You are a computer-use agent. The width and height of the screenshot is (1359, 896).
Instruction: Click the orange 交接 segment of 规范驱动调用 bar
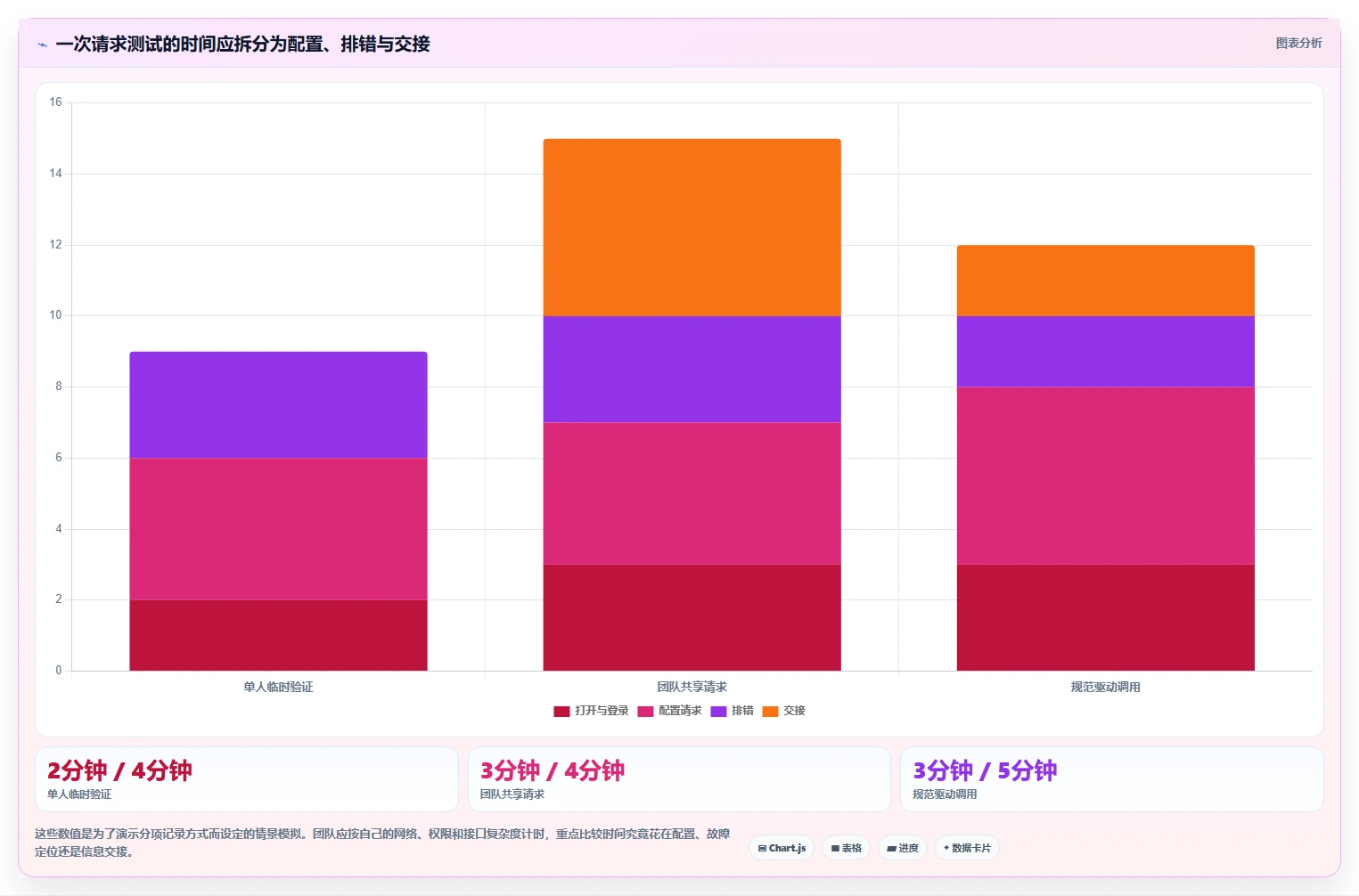(x=1105, y=281)
